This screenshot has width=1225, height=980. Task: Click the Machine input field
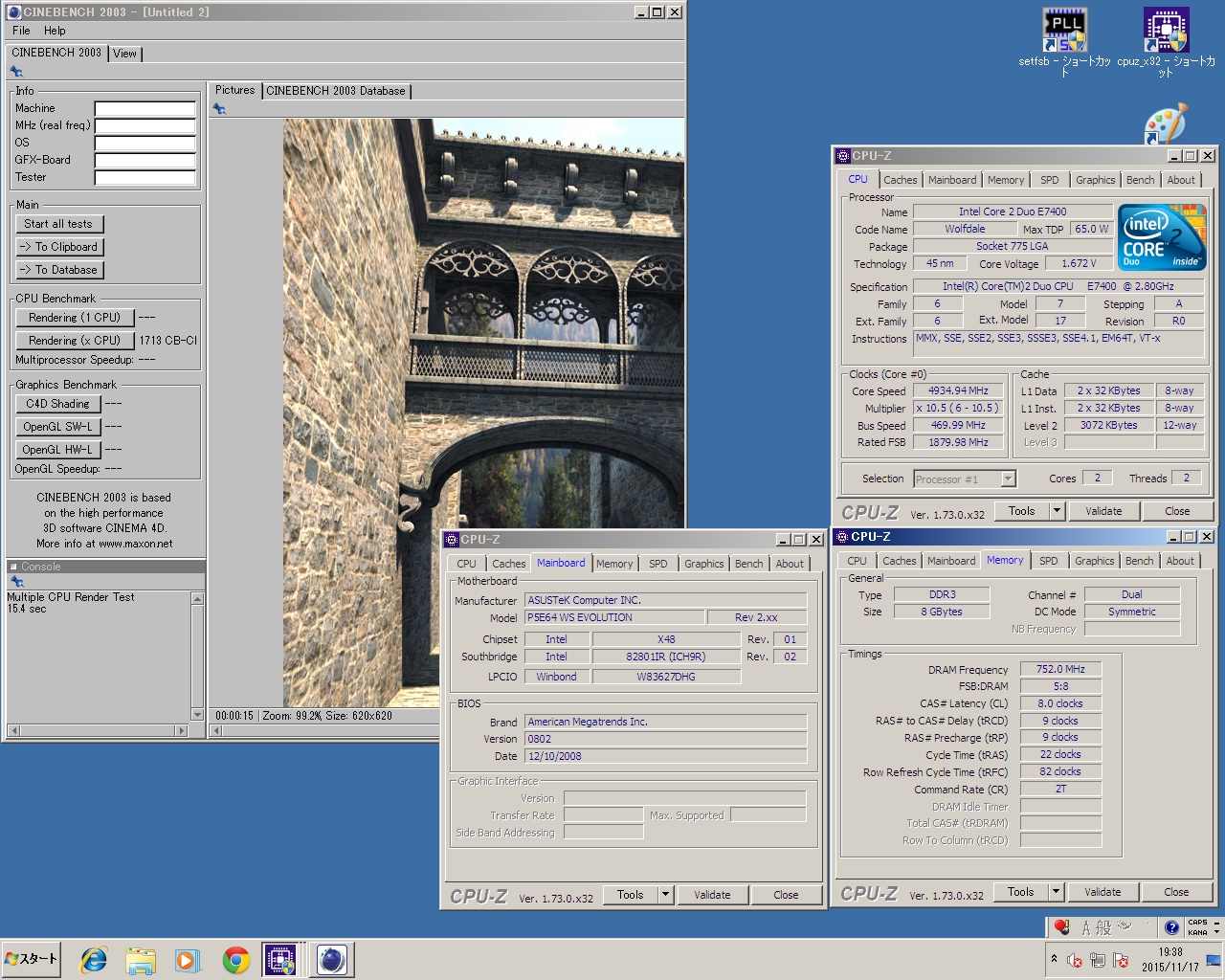click(145, 109)
